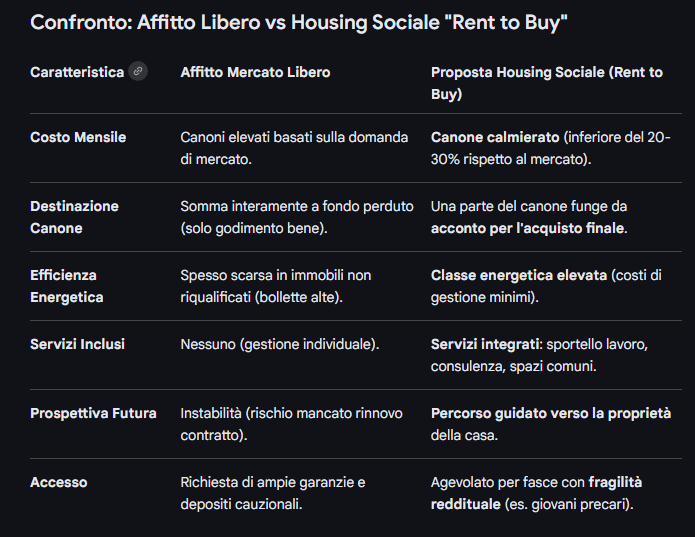Screen dimensions: 695x537
Task: Click the table title heading text
Action: point(298,22)
